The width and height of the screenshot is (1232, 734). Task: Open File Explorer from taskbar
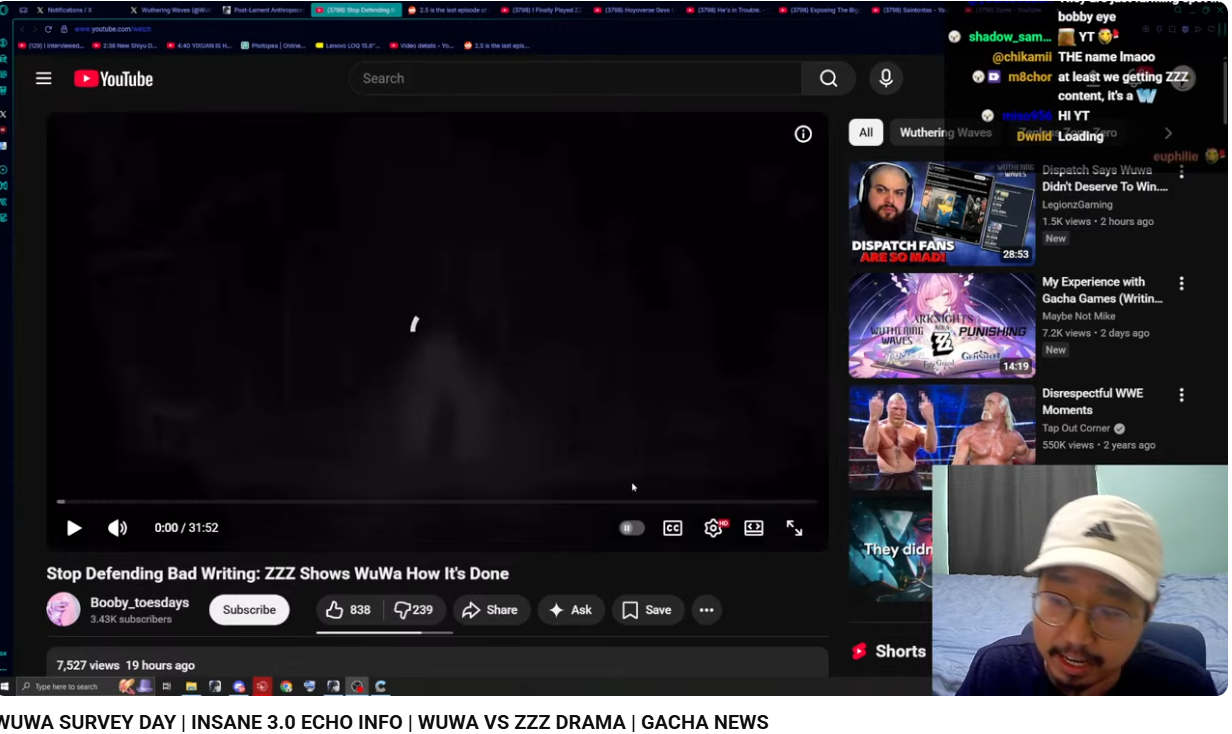pyautogui.click(x=191, y=686)
